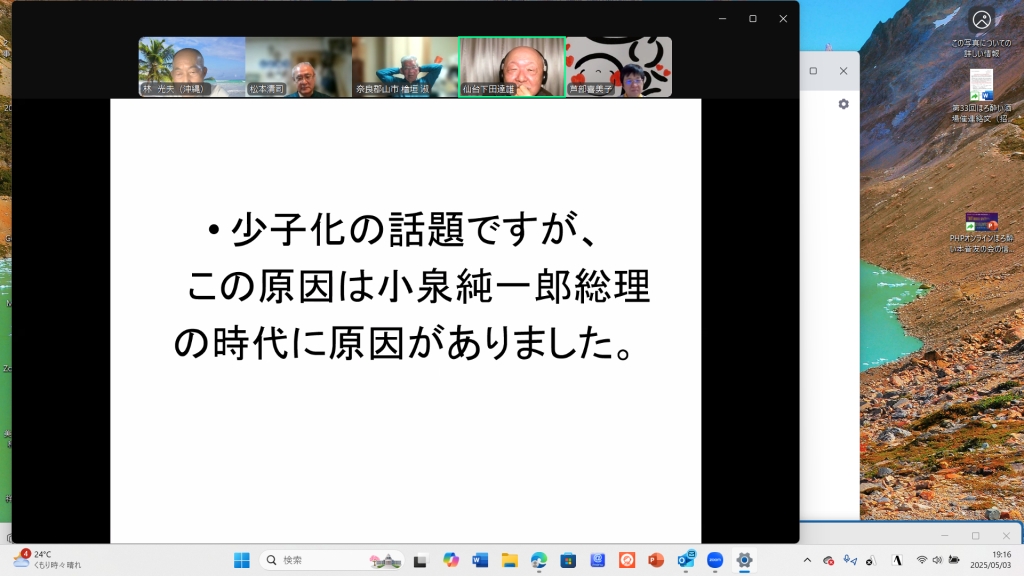Open Outlook from the taskbar
The height and width of the screenshot is (576, 1024).
tap(686, 560)
